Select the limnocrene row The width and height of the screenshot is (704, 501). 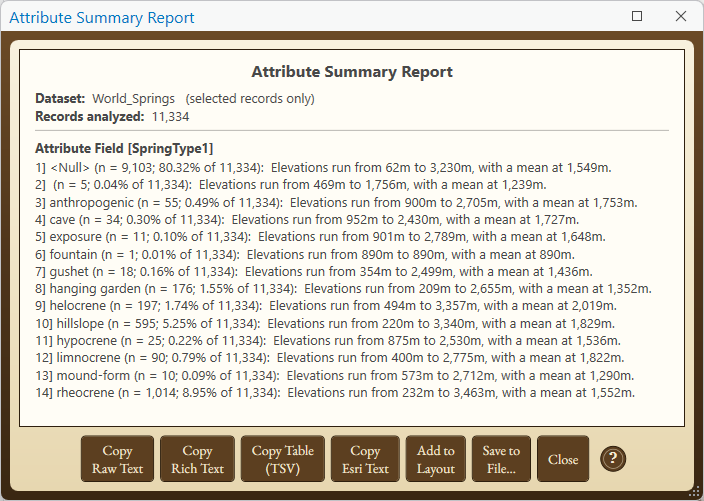(330, 358)
